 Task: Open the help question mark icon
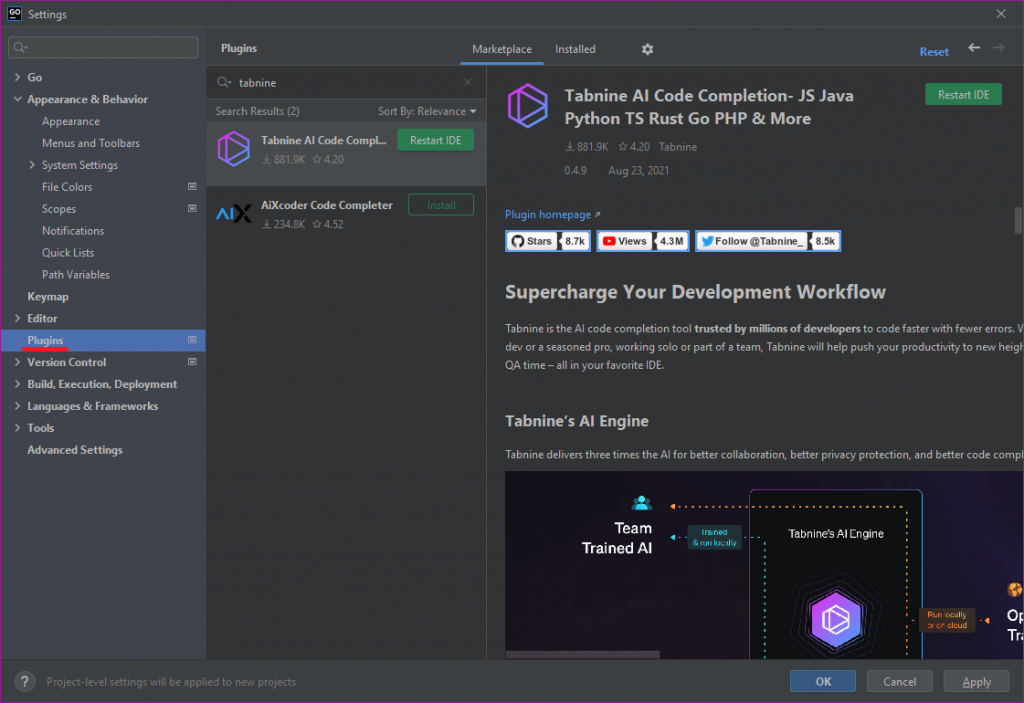(25, 681)
